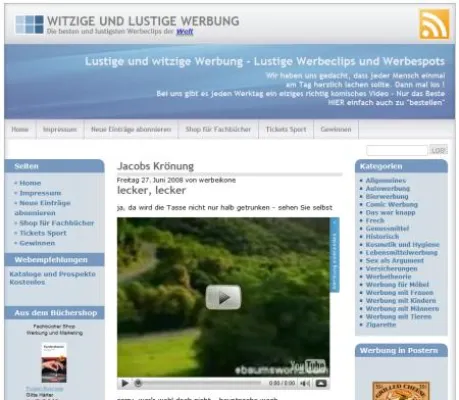Click sidebar Gewinnen link
Screen dimensions: 459x400
[x=37, y=243]
